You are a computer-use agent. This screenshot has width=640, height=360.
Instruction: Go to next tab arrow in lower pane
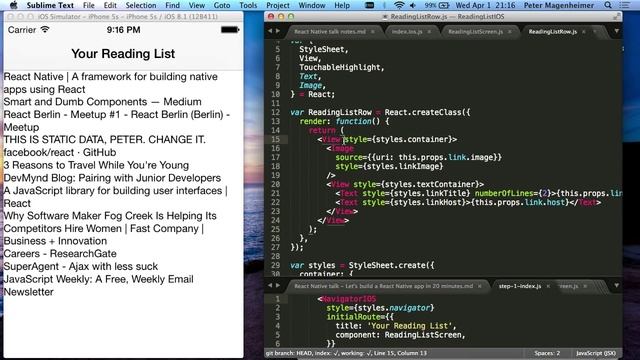pyautogui.click(x=278, y=285)
